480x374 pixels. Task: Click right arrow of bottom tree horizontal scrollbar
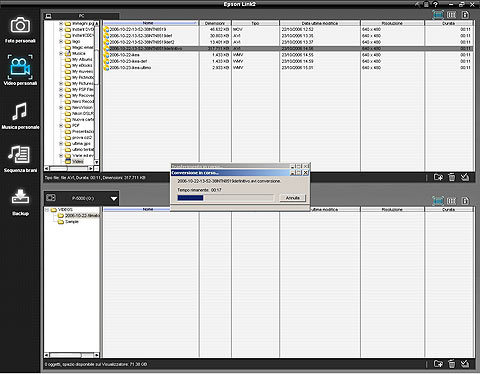click(97, 355)
